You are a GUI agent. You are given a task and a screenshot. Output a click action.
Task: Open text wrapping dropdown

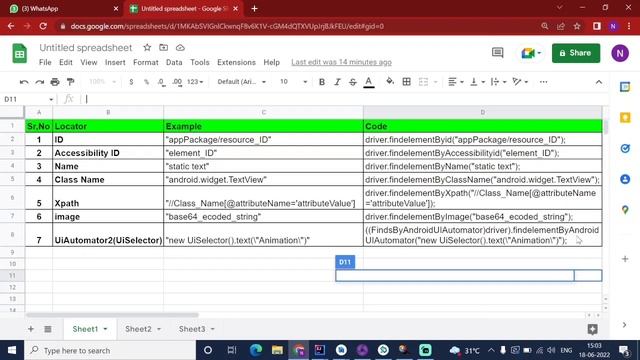498,82
